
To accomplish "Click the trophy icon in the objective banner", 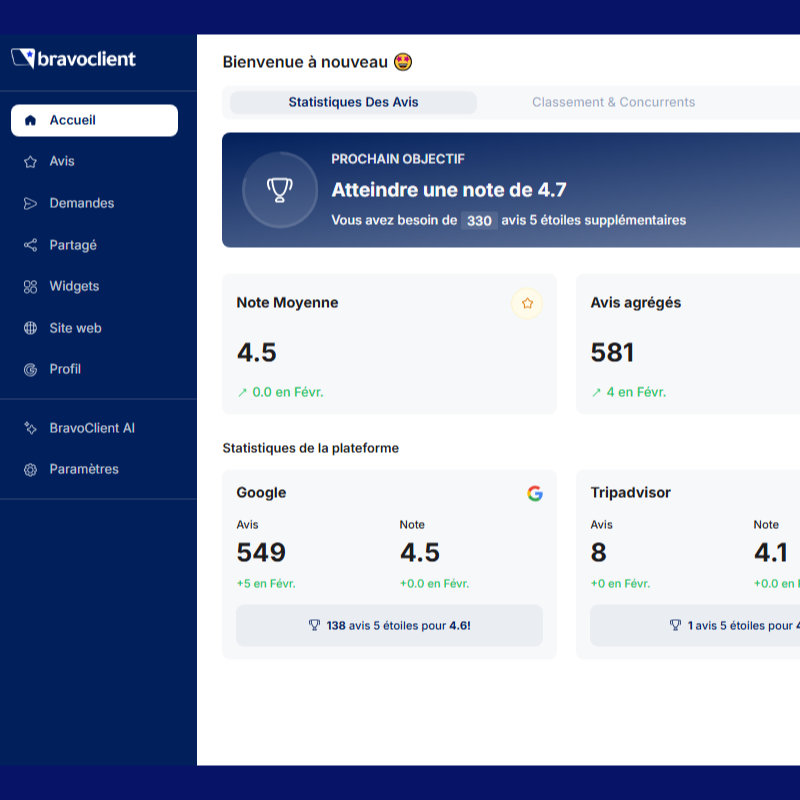I will pos(280,190).
